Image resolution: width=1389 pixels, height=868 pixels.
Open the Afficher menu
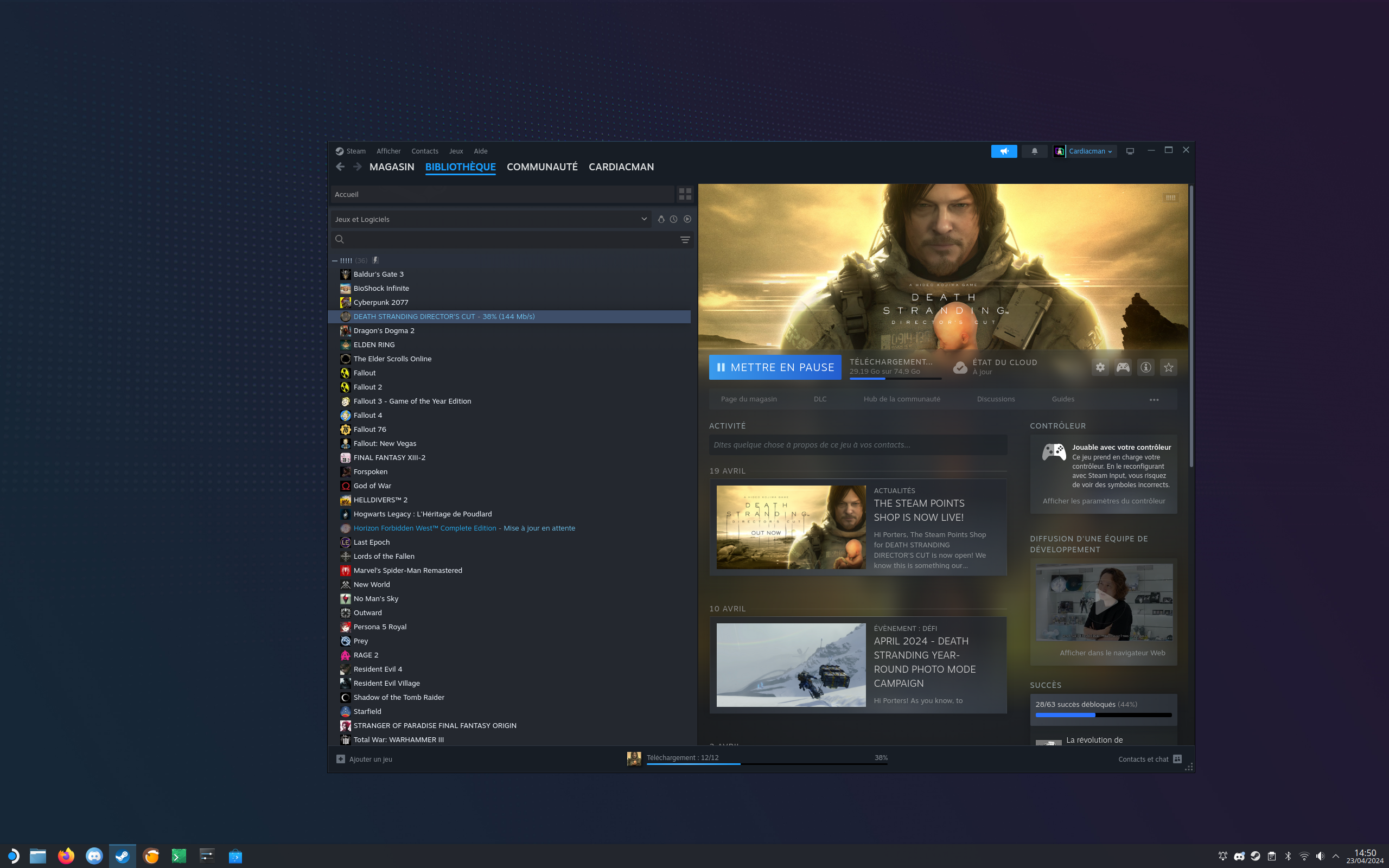[x=388, y=151]
